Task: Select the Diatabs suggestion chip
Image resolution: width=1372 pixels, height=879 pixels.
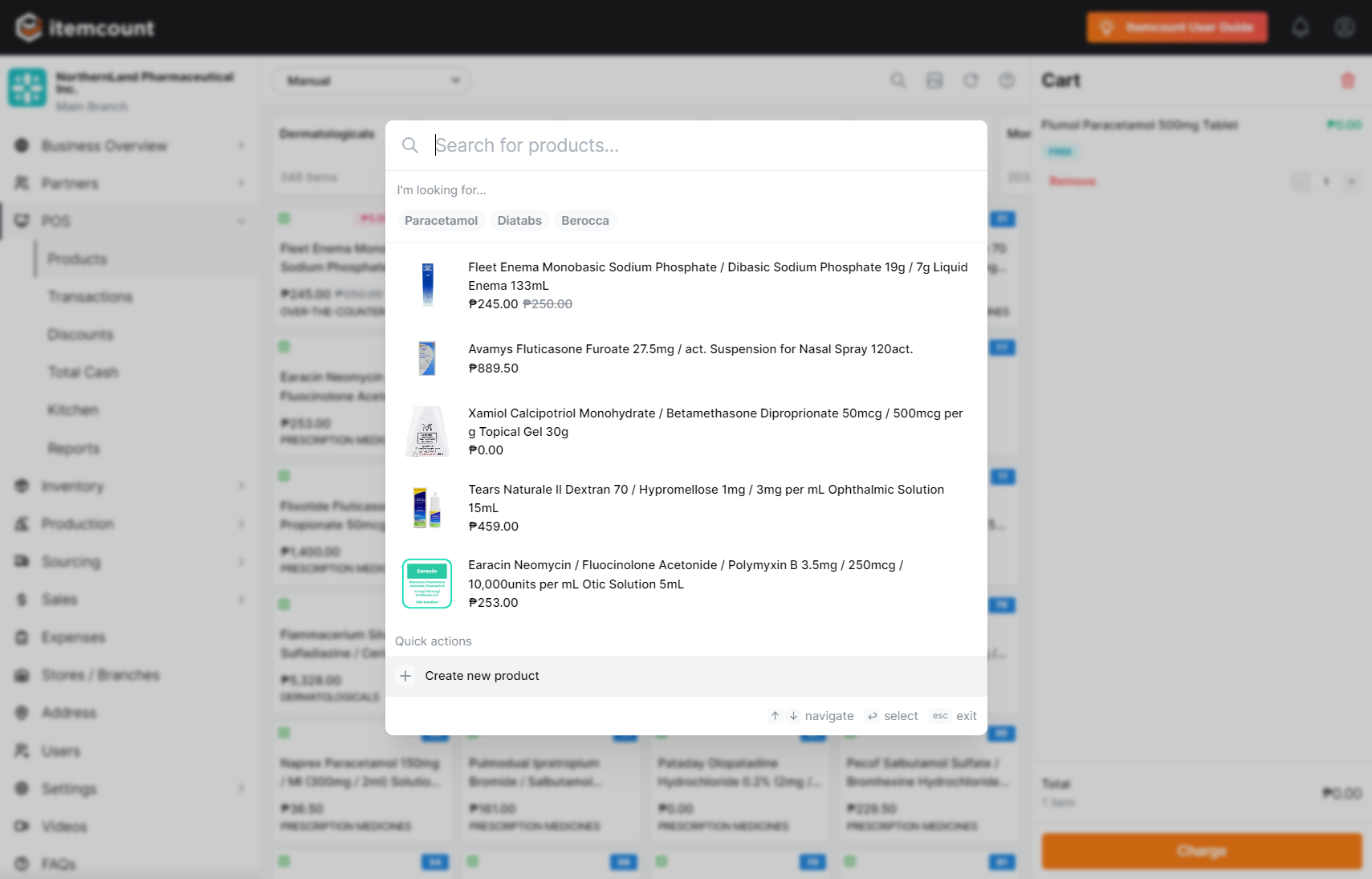Action: (519, 221)
